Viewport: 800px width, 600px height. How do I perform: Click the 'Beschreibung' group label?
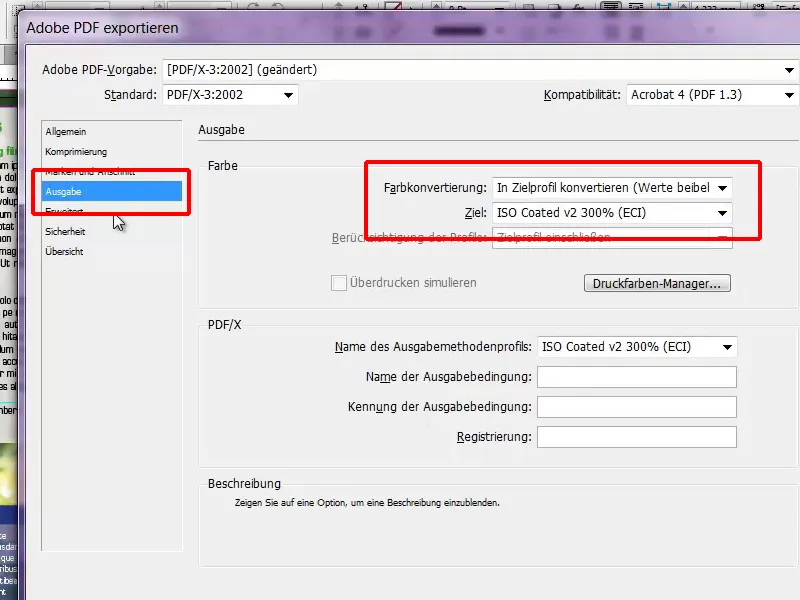[244, 484]
